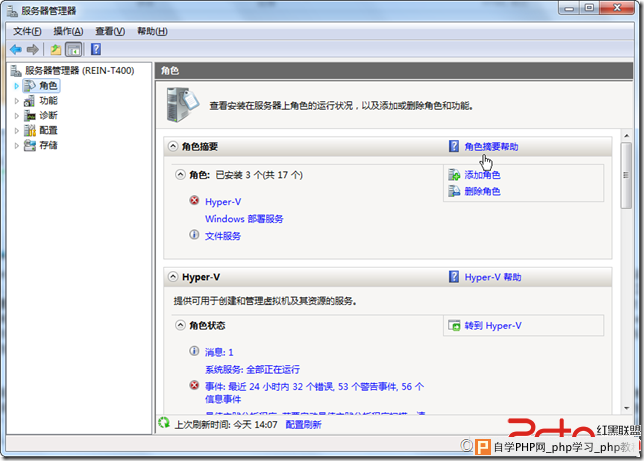644x461 pixels.
Task: Click the Server Manager title bar icon
Action: [x=12, y=11]
